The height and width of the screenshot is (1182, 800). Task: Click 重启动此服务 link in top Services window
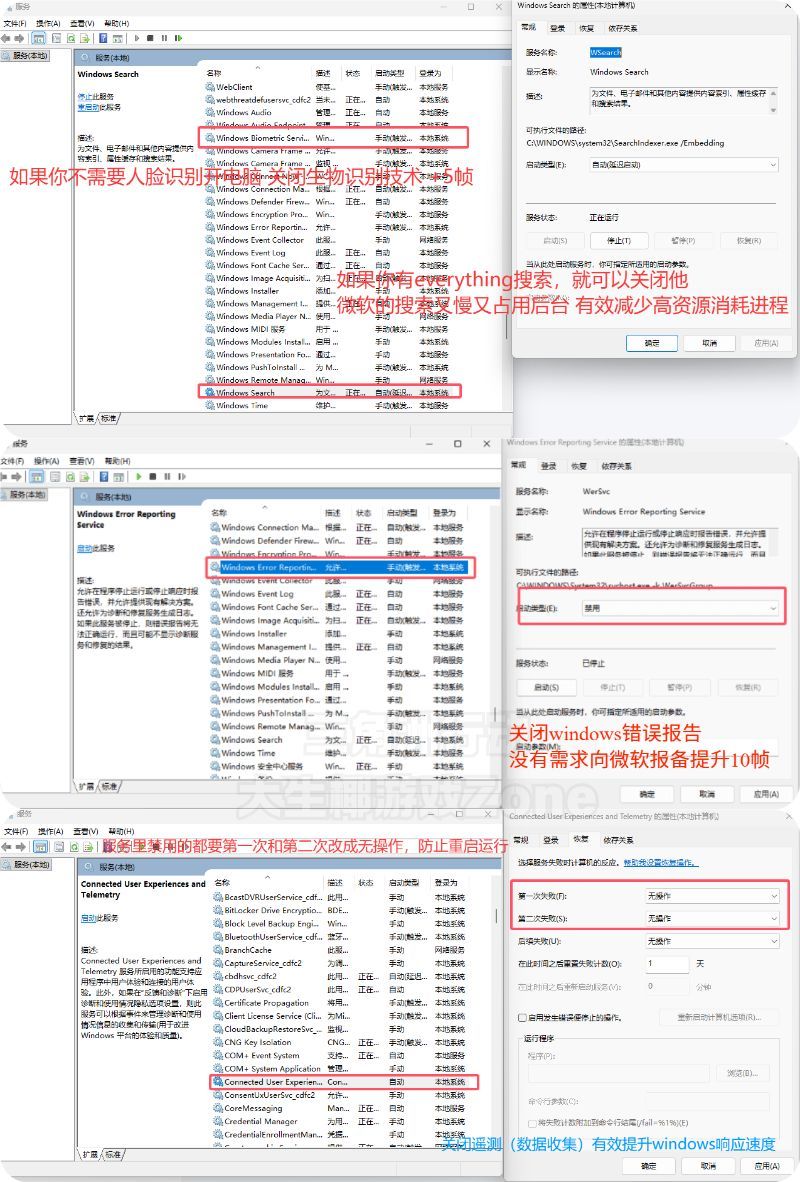[x=99, y=107]
